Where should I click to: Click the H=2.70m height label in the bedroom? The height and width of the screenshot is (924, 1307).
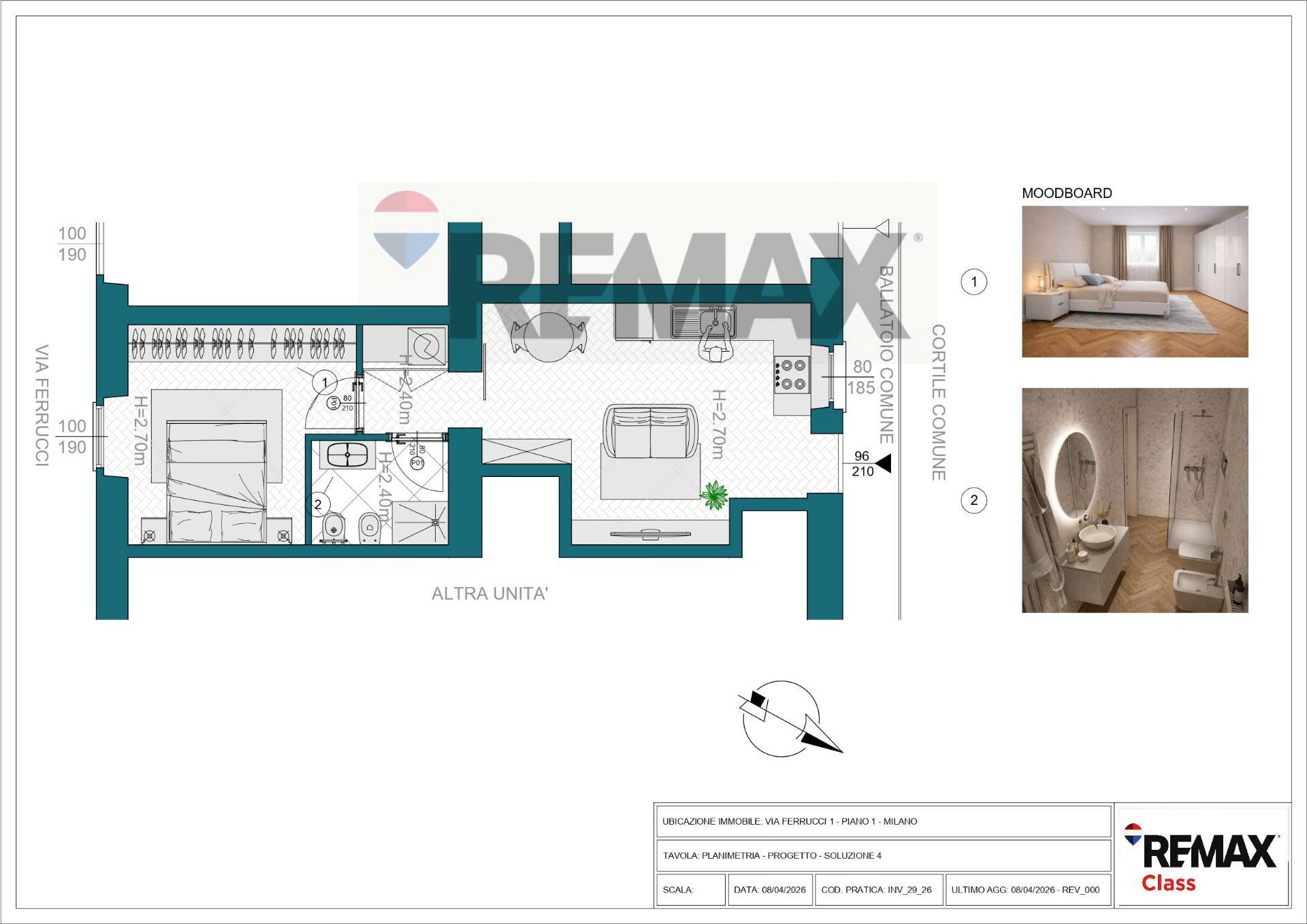click(140, 431)
